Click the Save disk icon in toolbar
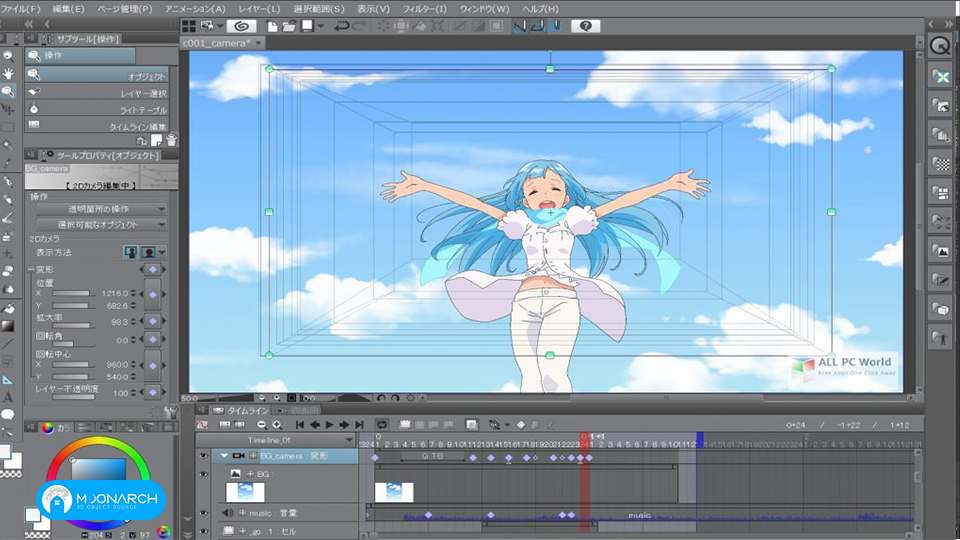The image size is (960, 540). [x=307, y=26]
